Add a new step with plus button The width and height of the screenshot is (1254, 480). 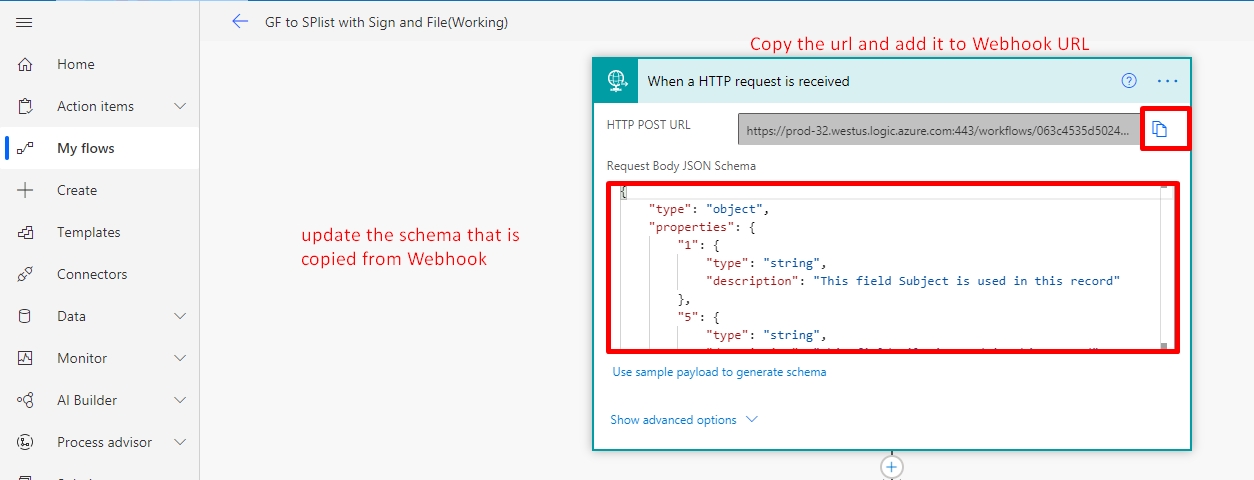(x=892, y=467)
